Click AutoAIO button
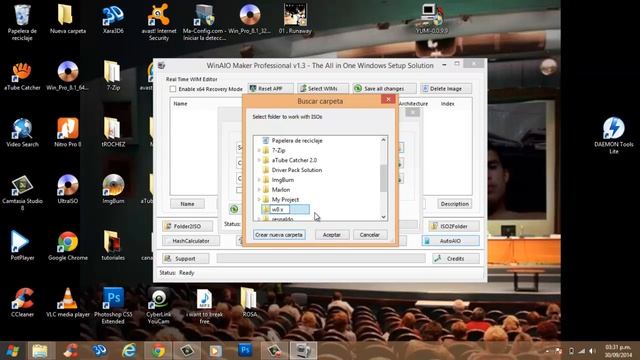Screen dimensions: 640x360 (x=451, y=241)
